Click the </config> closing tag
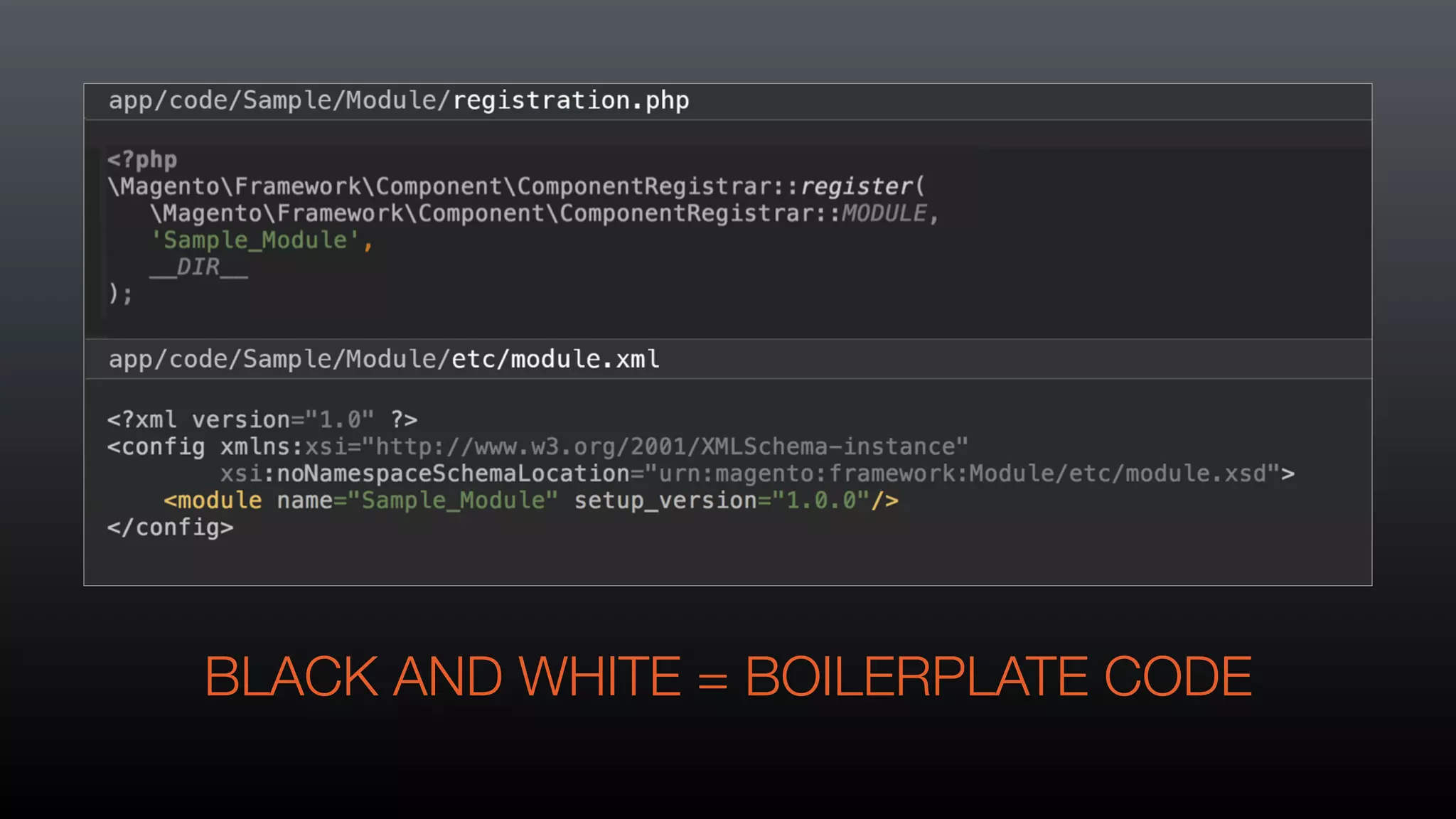The height and width of the screenshot is (819, 1456). click(170, 528)
